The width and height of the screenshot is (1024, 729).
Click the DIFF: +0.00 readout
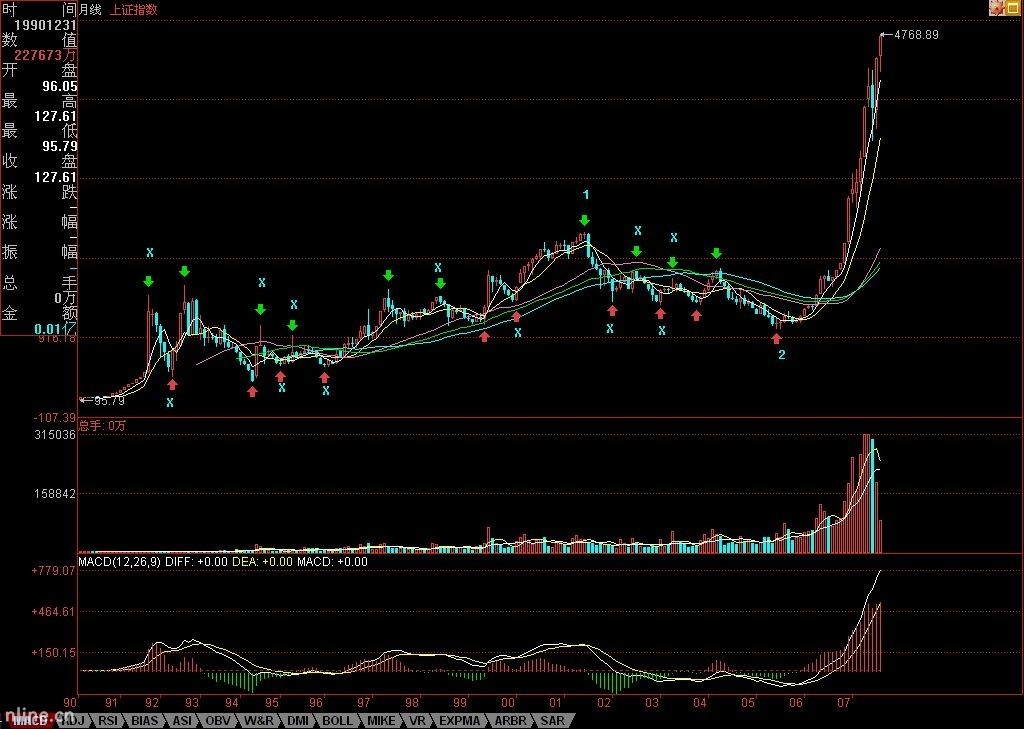(197, 562)
